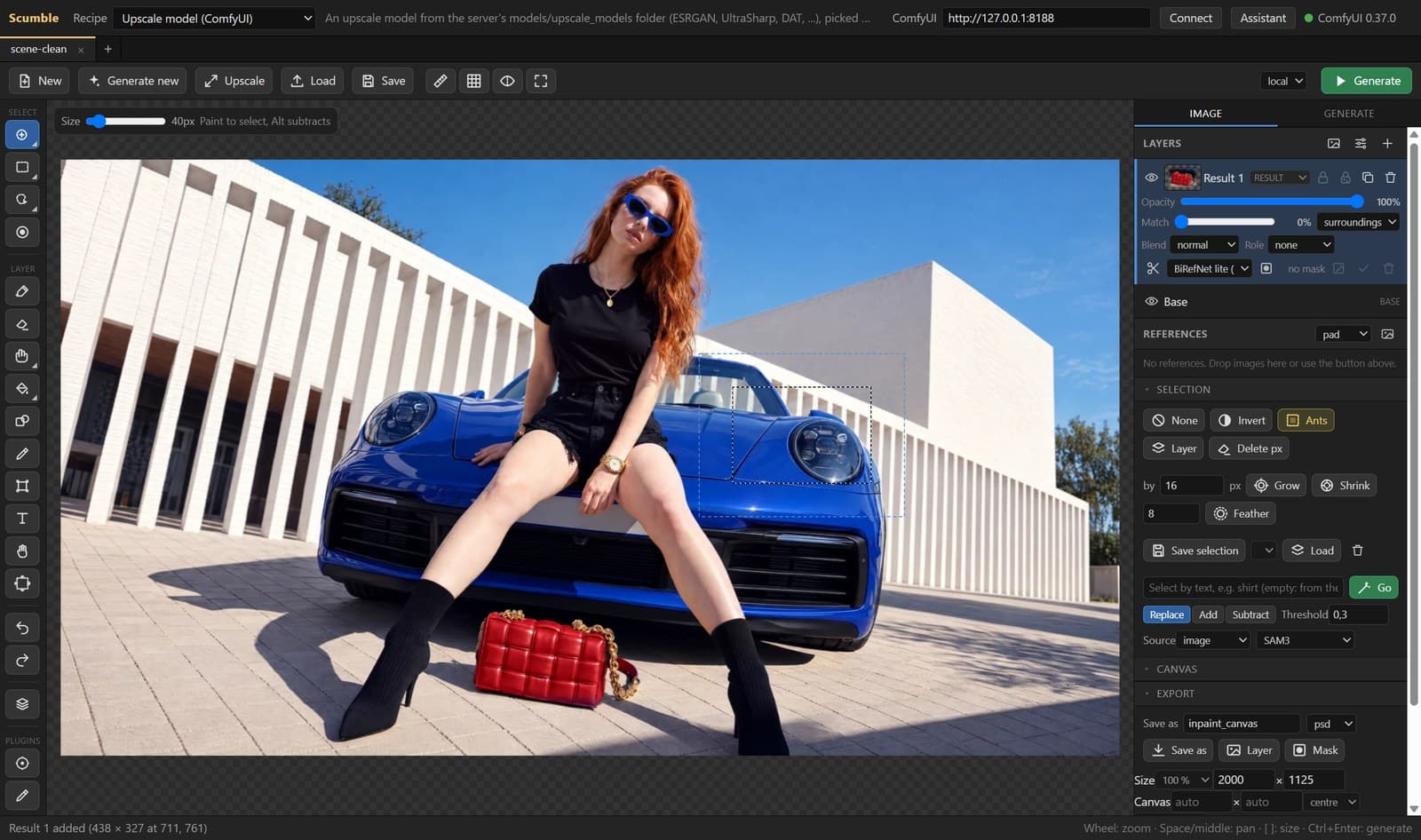Add image layer from Layers header
Screen dimensions: 1421x840
[1334, 143]
